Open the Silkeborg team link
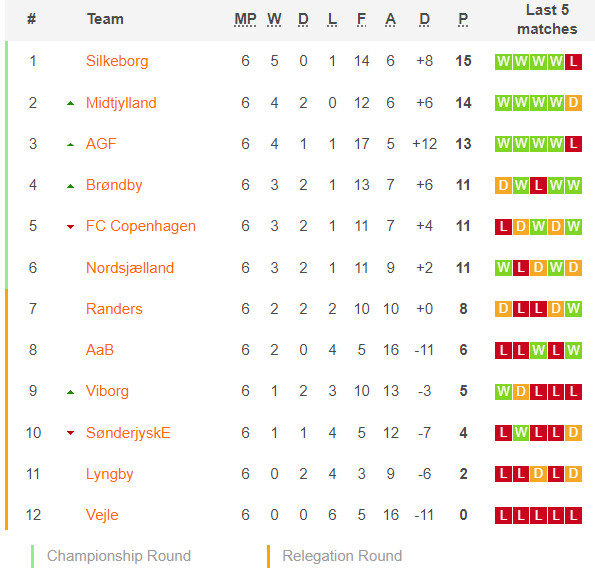The image size is (595, 583). point(117,61)
